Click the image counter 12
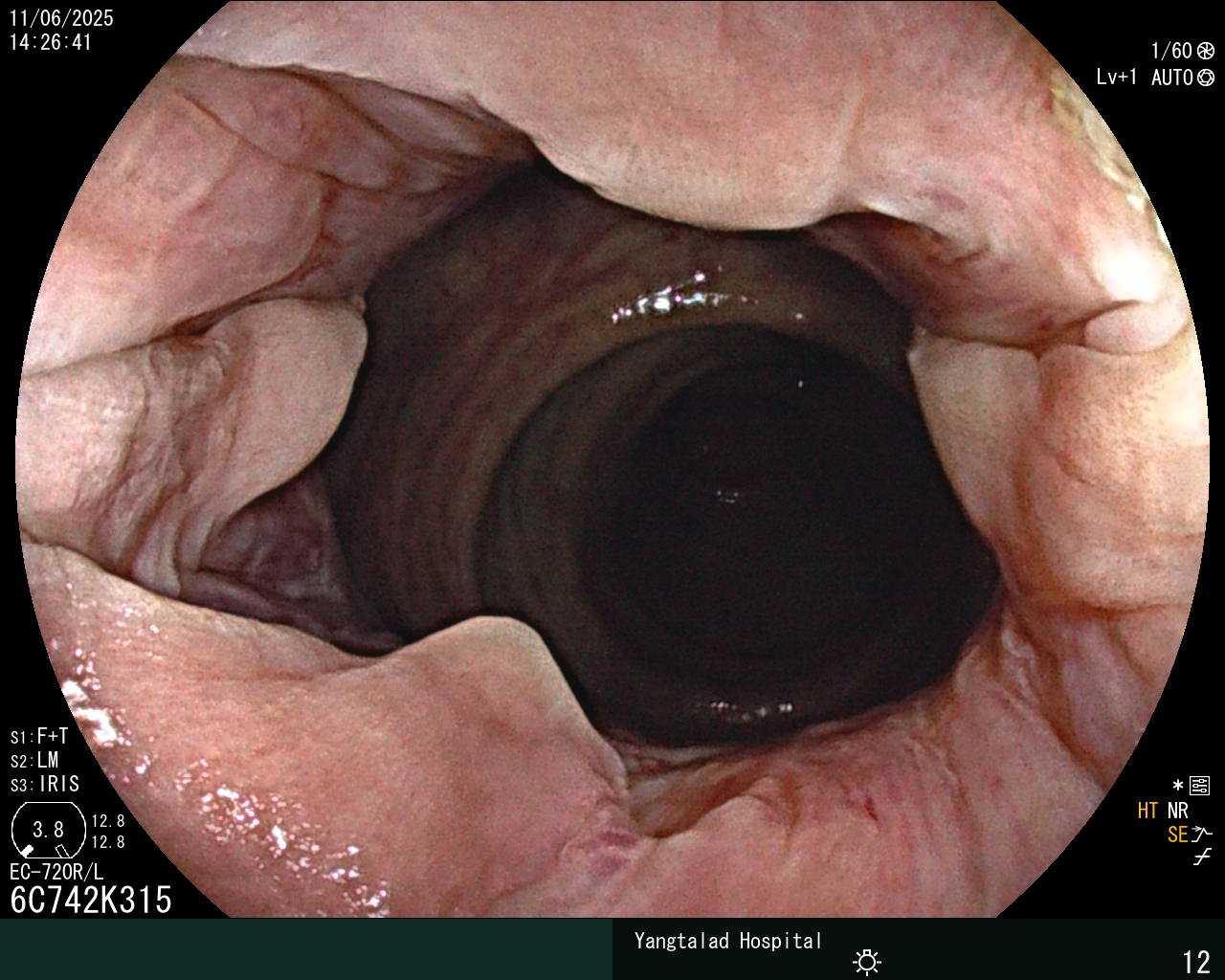This screenshot has height=980, width=1225. click(1196, 962)
